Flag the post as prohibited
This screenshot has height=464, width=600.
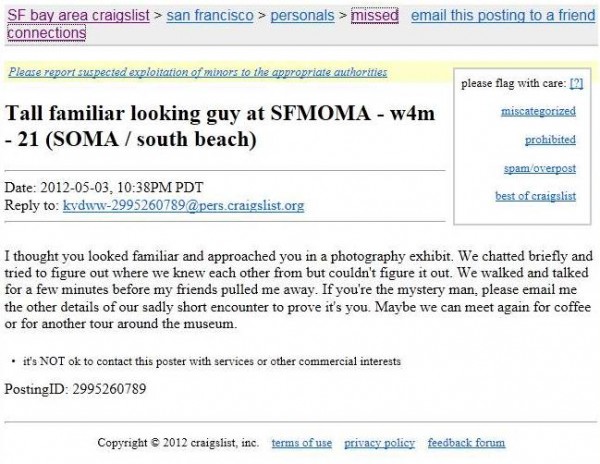click(550, 140)
